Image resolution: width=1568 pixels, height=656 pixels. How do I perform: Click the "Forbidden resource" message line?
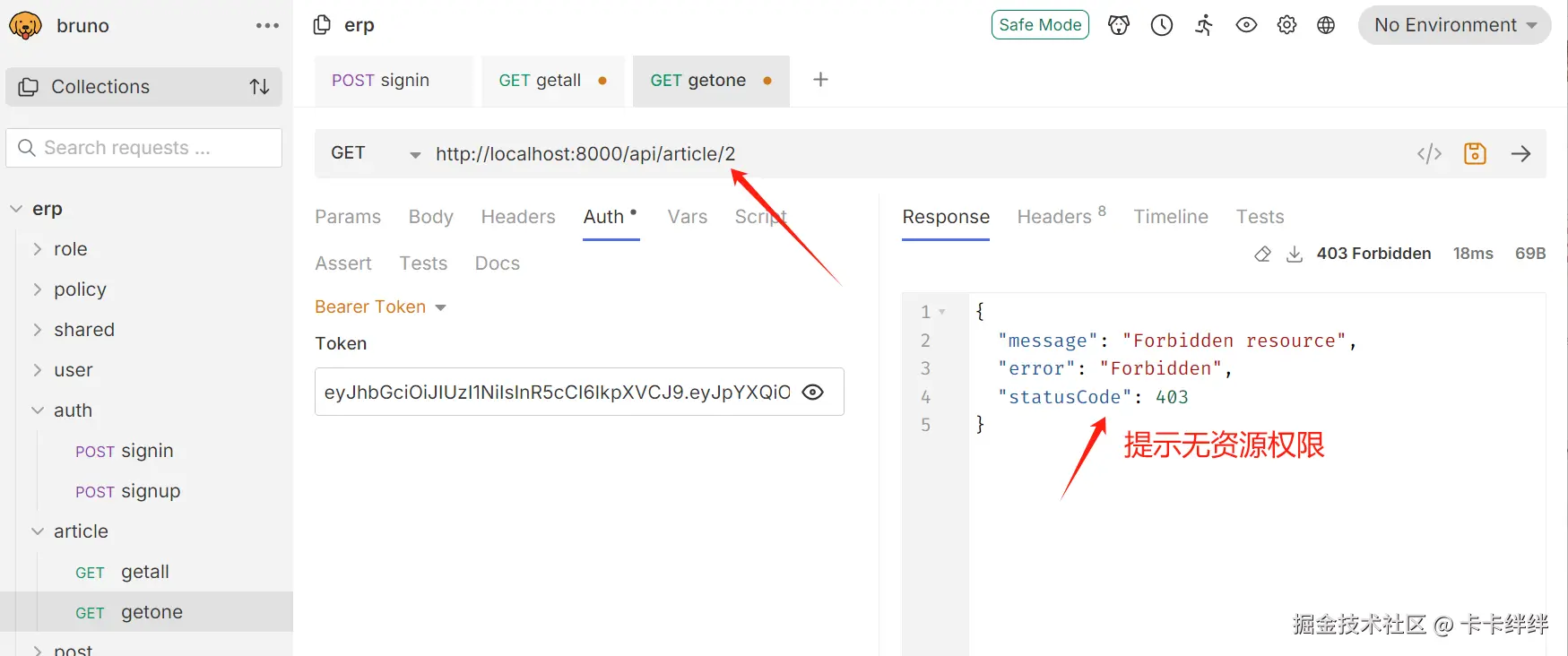1177,341
